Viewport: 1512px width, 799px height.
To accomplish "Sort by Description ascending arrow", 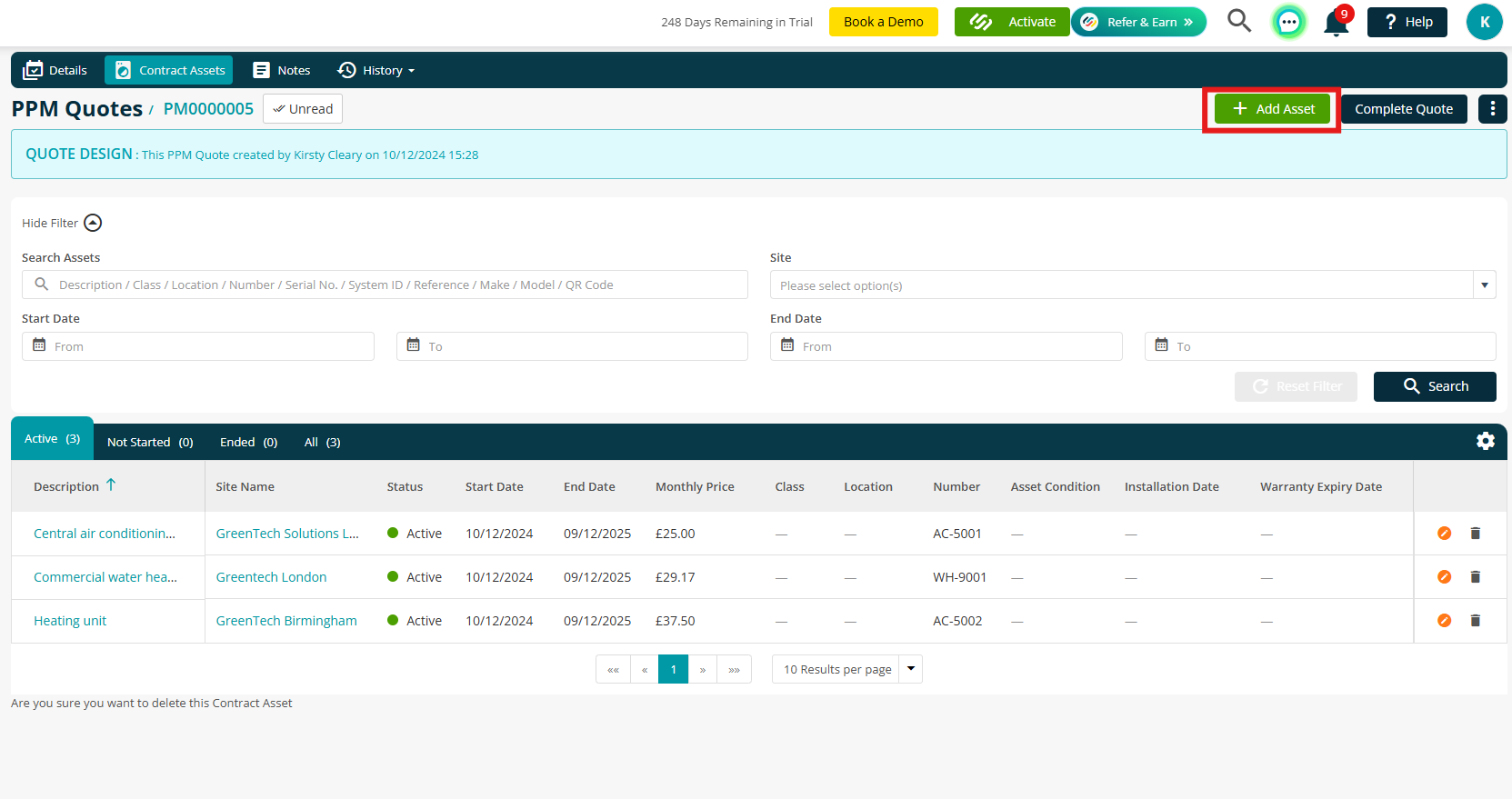I will [111, 485].
